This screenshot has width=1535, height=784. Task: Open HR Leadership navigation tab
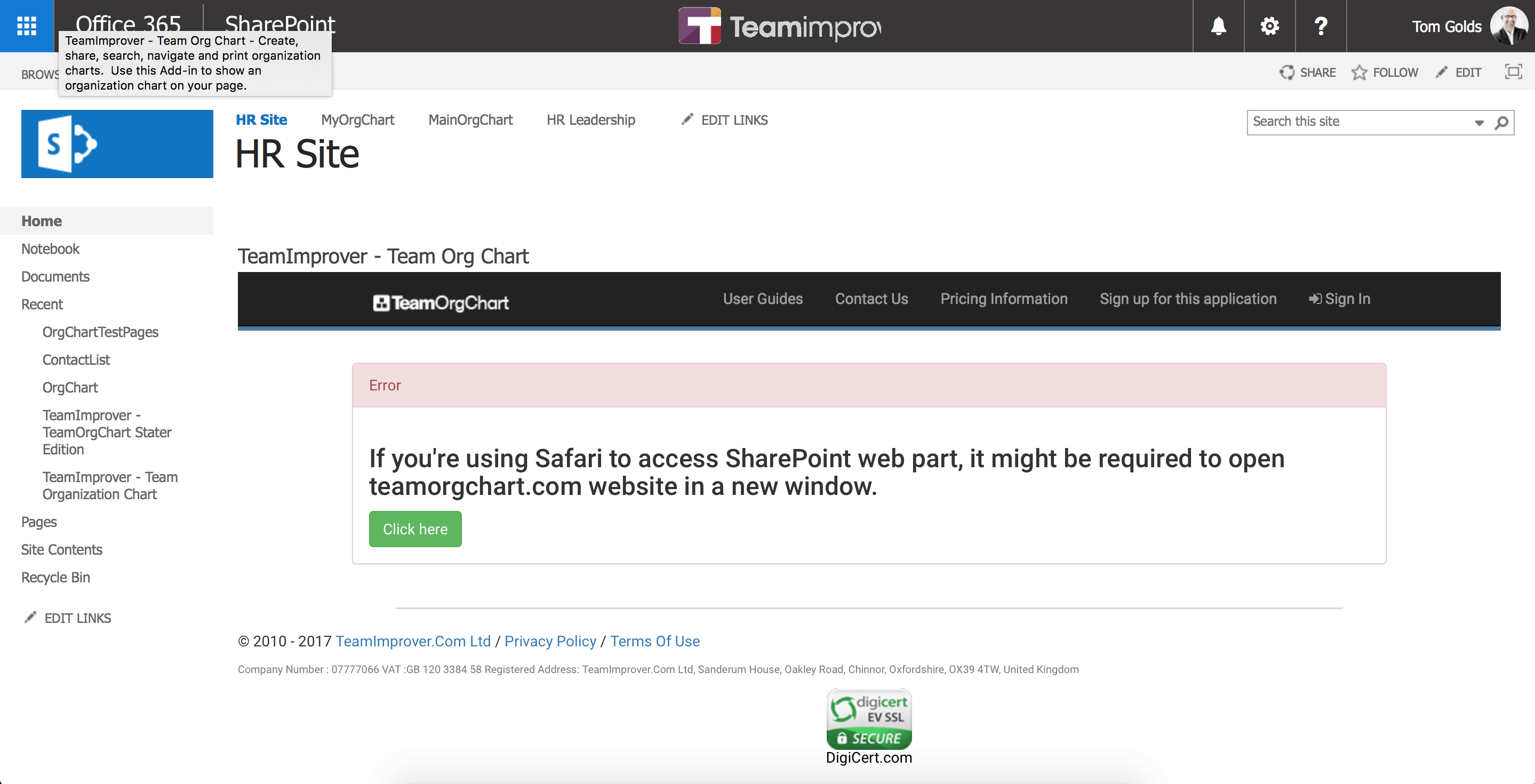point(590,120)
